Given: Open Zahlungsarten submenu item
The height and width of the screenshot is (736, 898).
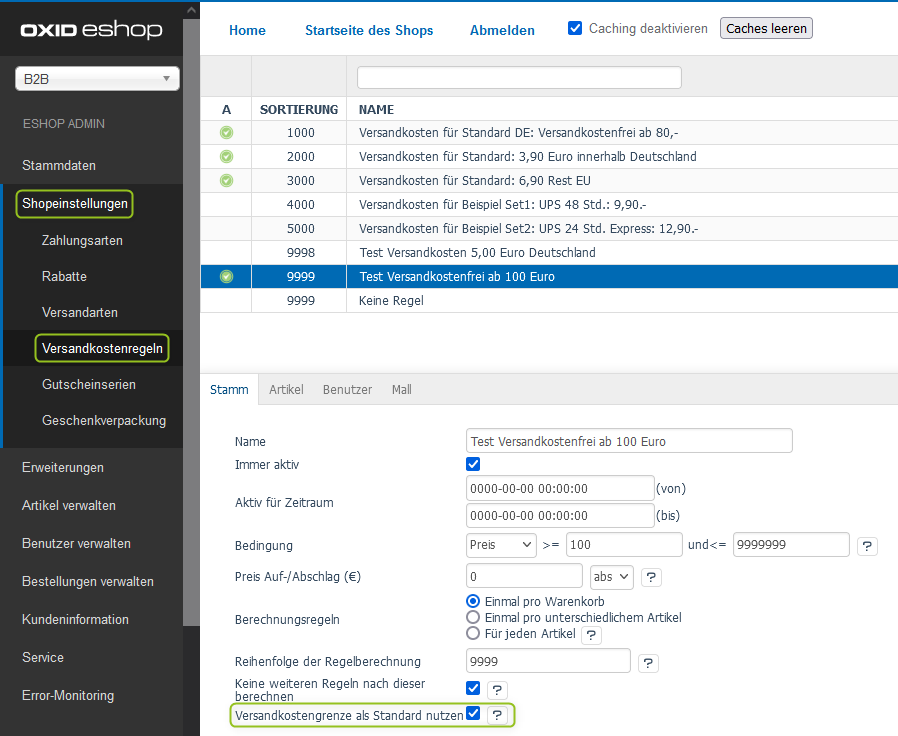Looking at the screenshot, I should tap(82, 241).
